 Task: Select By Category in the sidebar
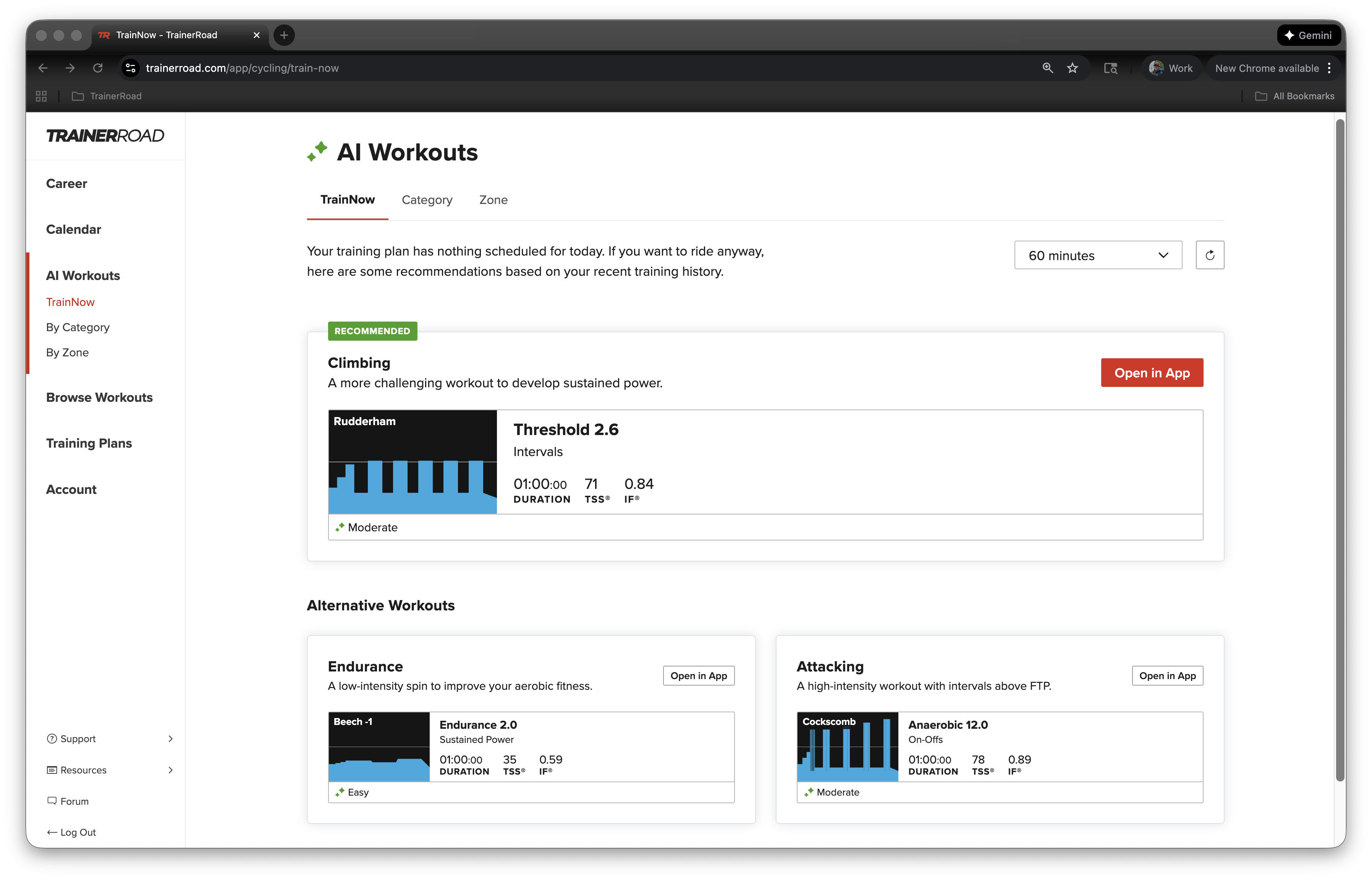78,327
